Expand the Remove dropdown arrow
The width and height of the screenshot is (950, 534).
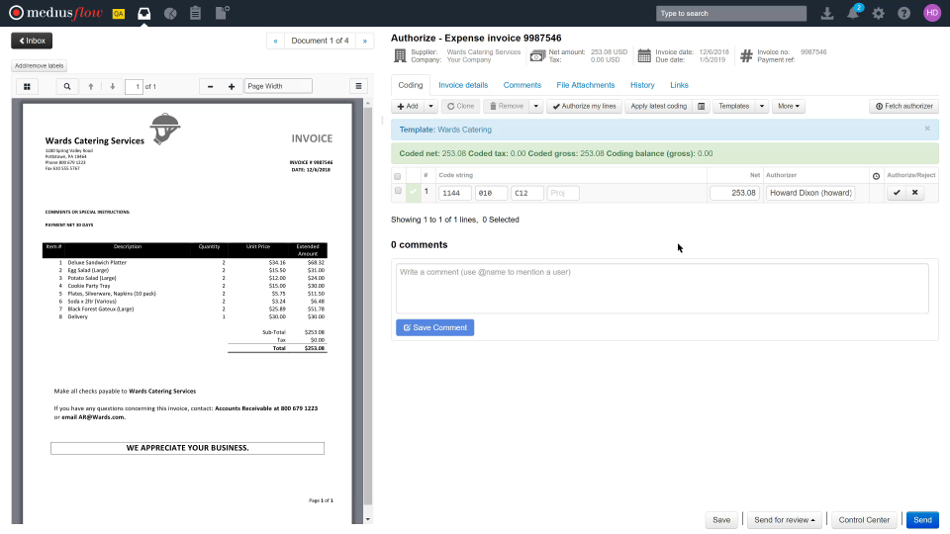pyautogui.click(x=536, y=106)
